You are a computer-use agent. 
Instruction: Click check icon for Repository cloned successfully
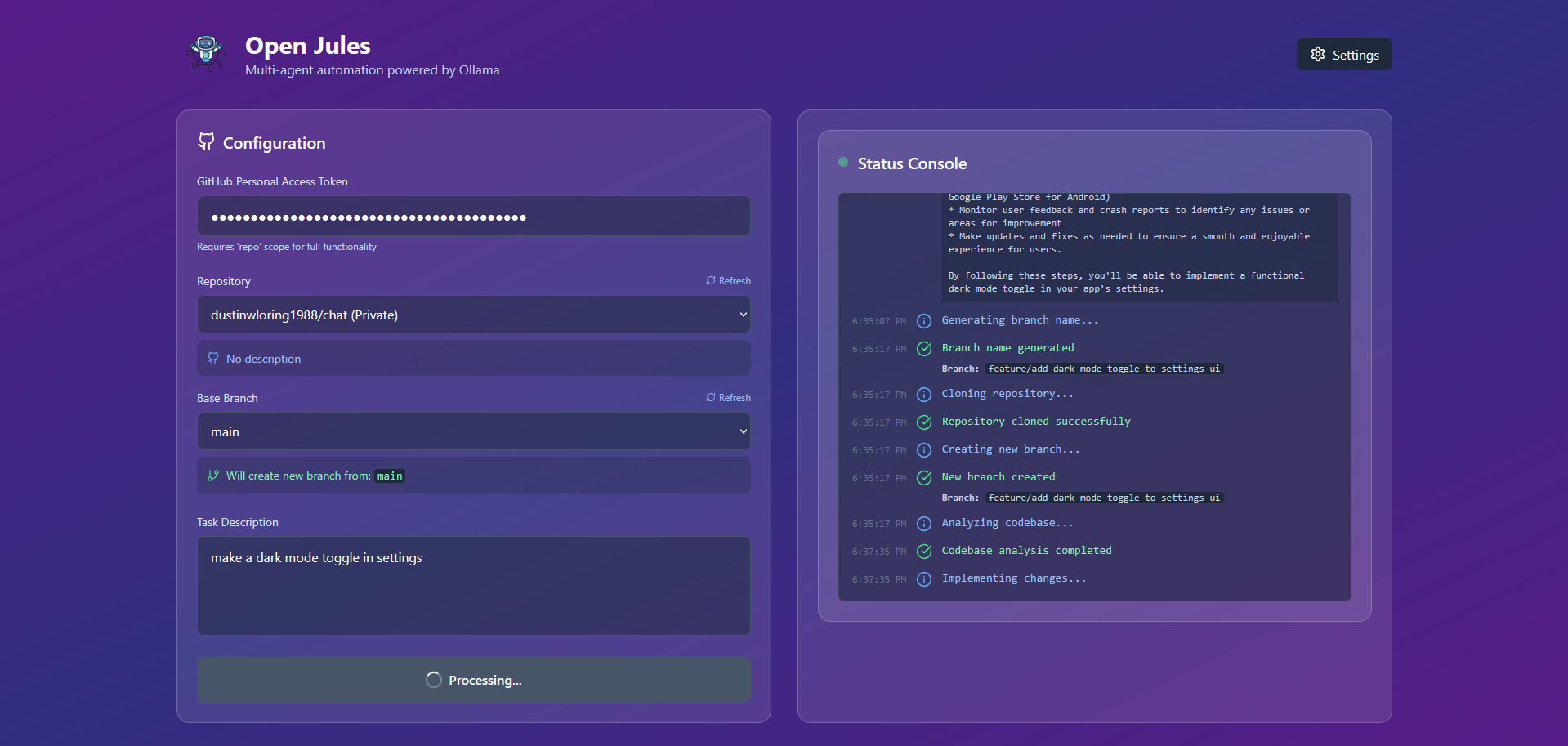point(924,422)
